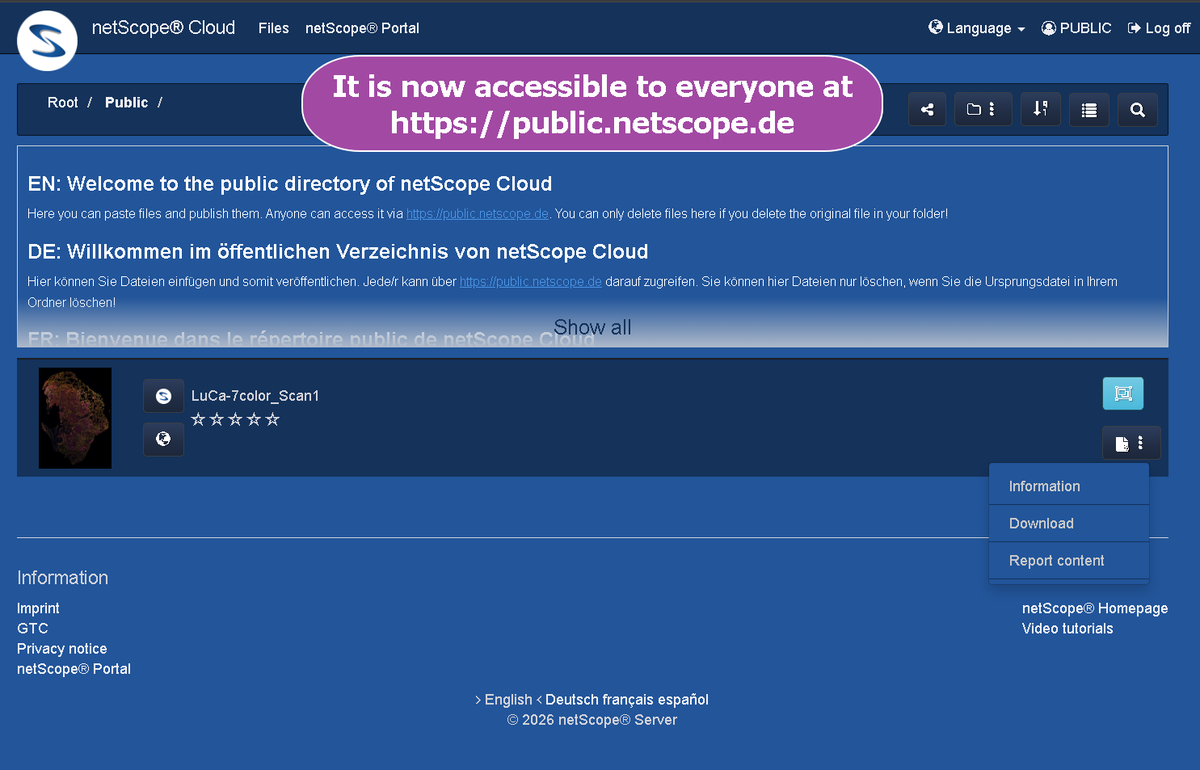Screen dimensions: 1200x770
Task: Open the Language dropdown
Action: coord(976,28)
